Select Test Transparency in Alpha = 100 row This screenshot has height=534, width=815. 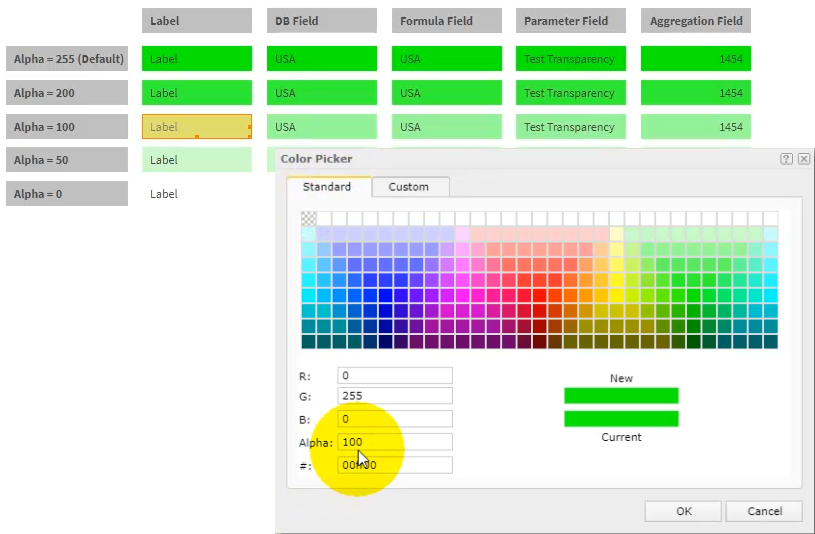coord(571,127)
